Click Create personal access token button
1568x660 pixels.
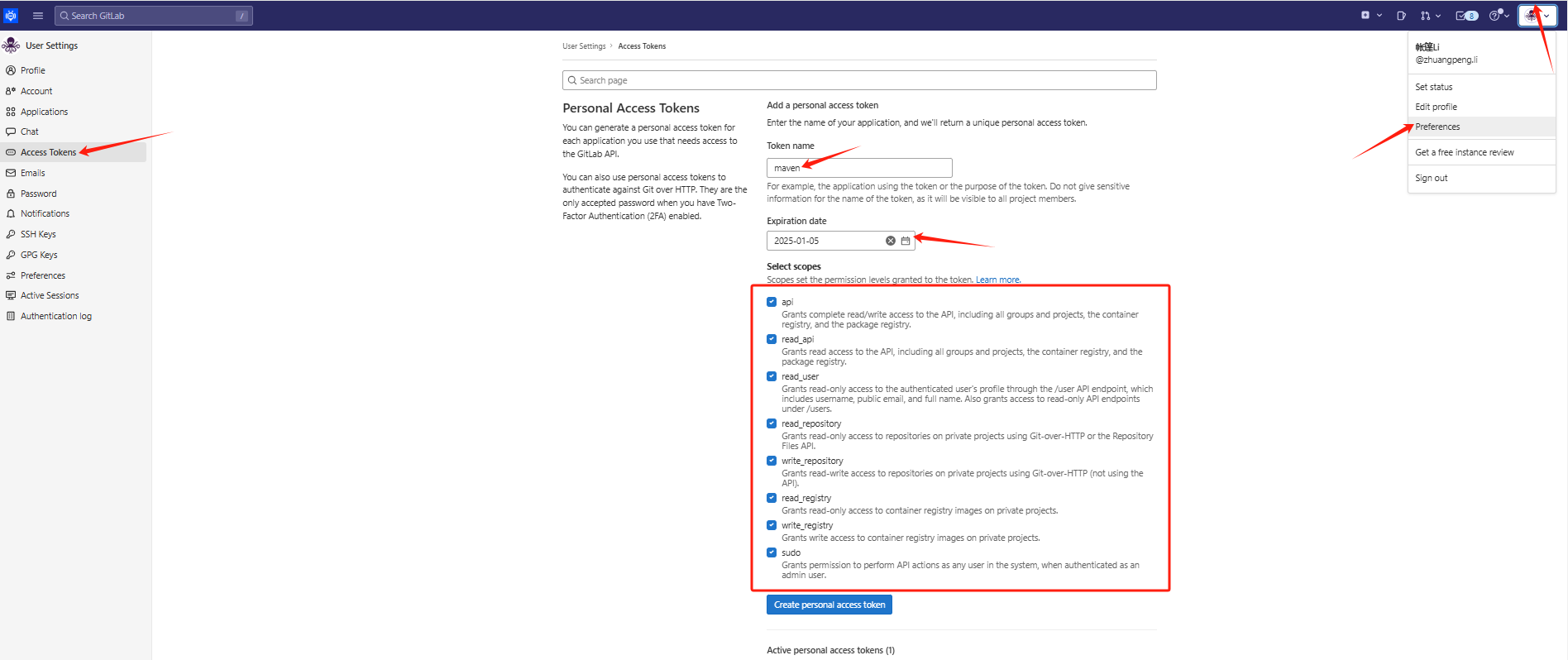tap(829, 605)
